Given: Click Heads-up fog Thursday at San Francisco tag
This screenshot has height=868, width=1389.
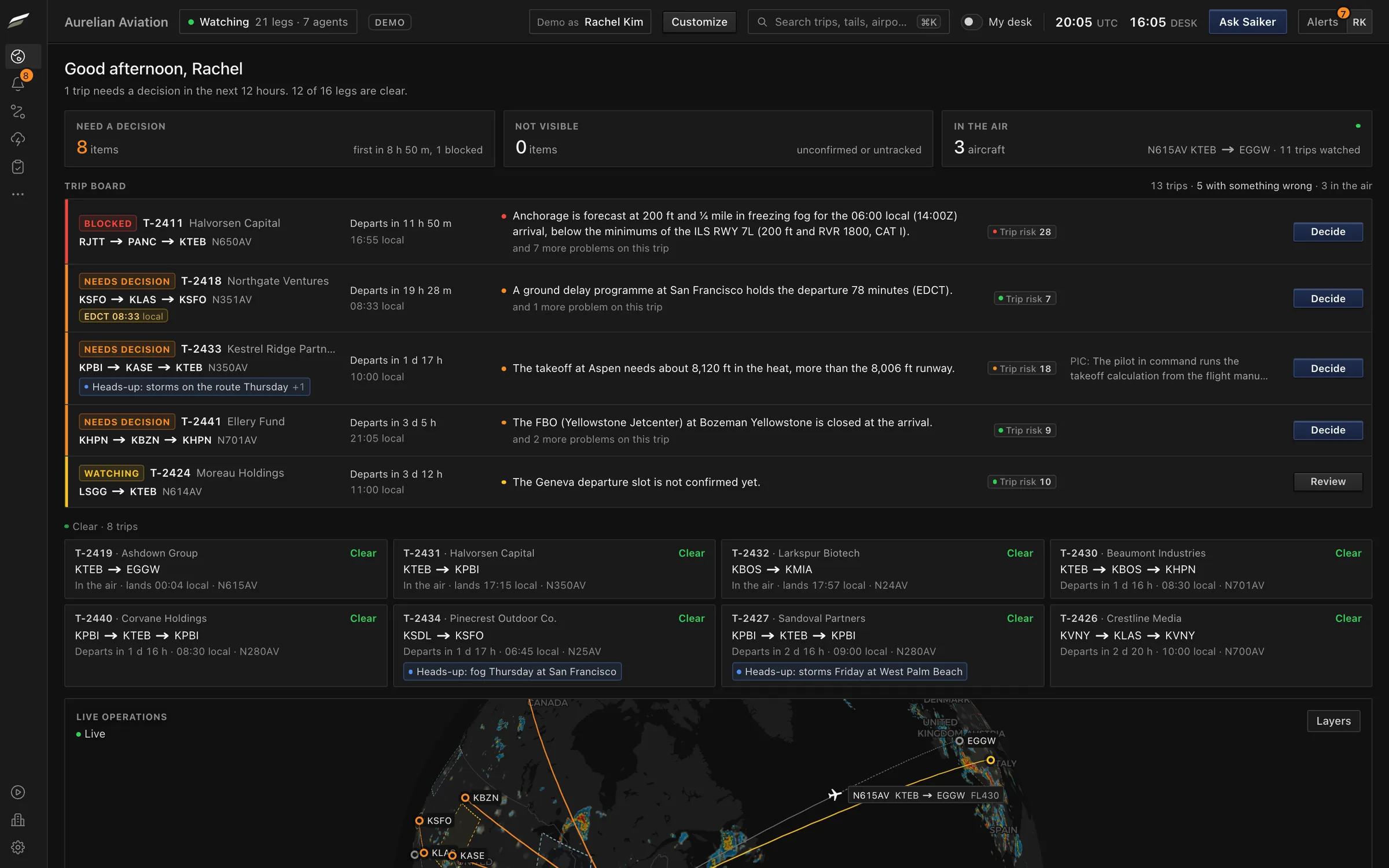Looking at the screenshot, I should pos(512,671).
